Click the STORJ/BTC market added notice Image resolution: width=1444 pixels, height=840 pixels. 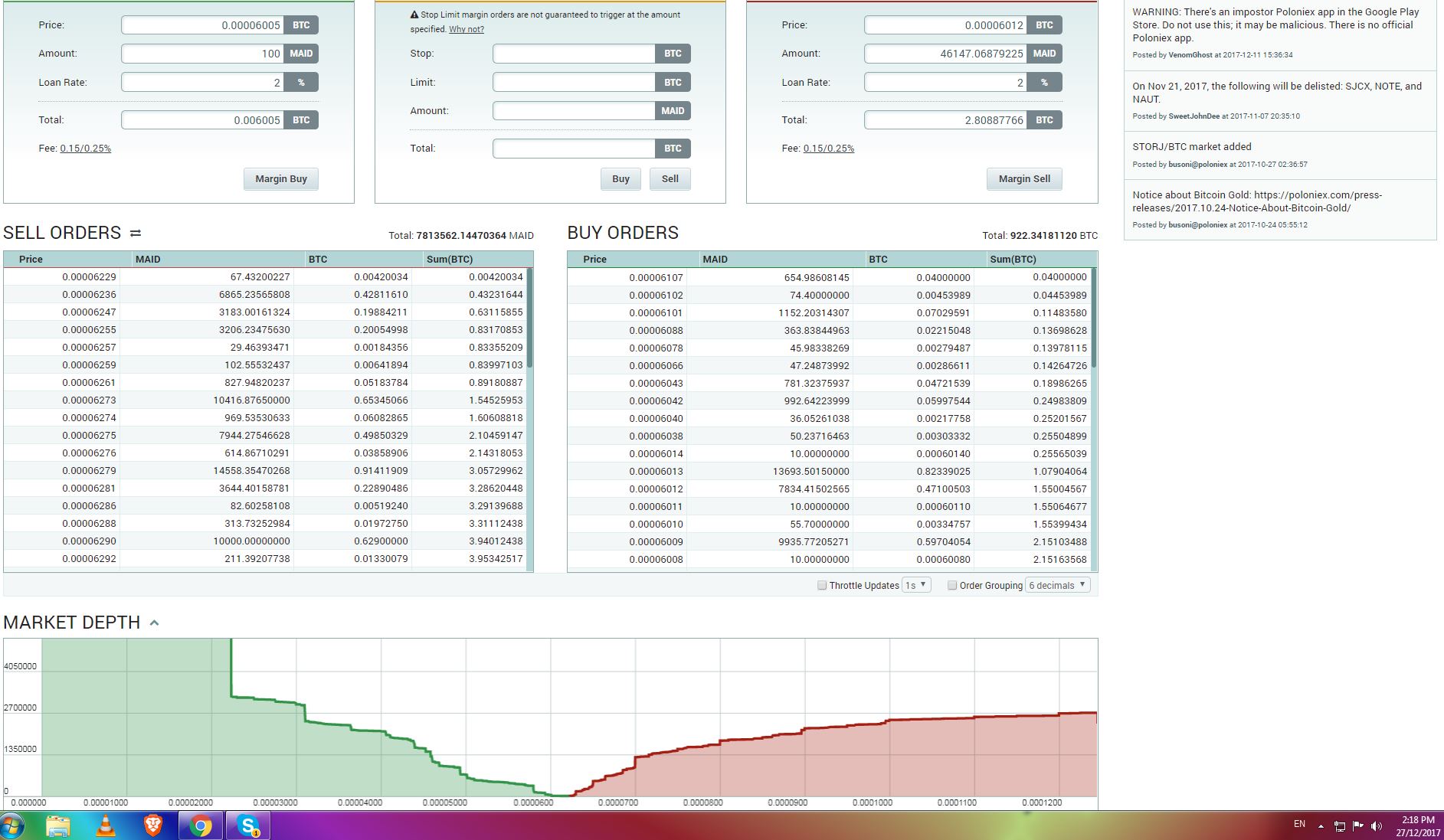[1192, 147]
